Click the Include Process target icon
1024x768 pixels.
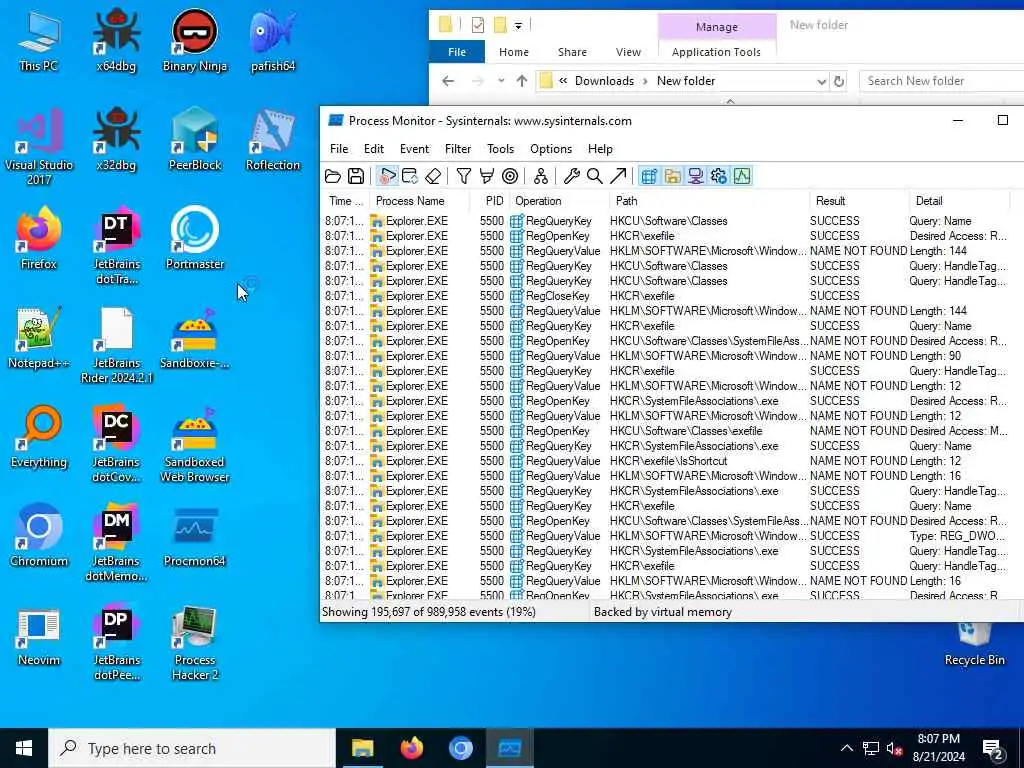tap(510, 176)
